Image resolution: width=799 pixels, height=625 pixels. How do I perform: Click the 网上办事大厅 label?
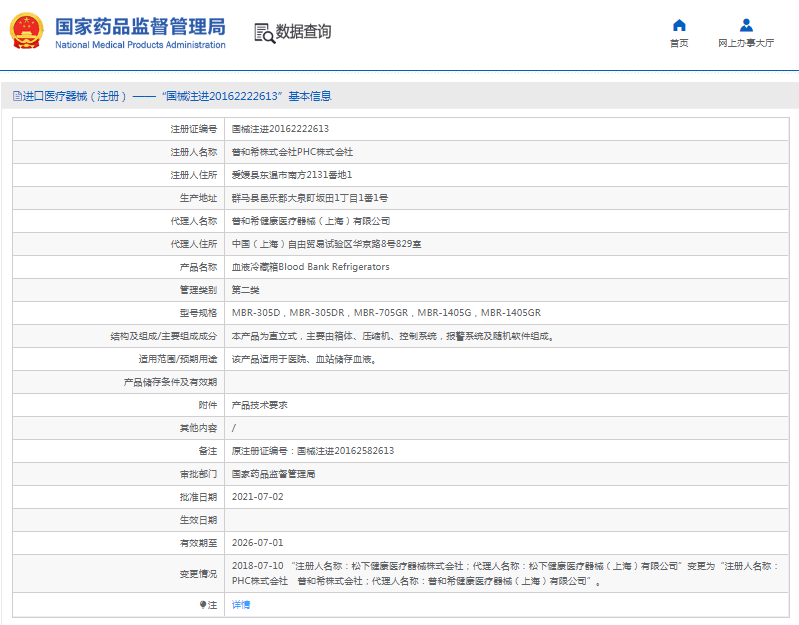click(x=746, y=43)
